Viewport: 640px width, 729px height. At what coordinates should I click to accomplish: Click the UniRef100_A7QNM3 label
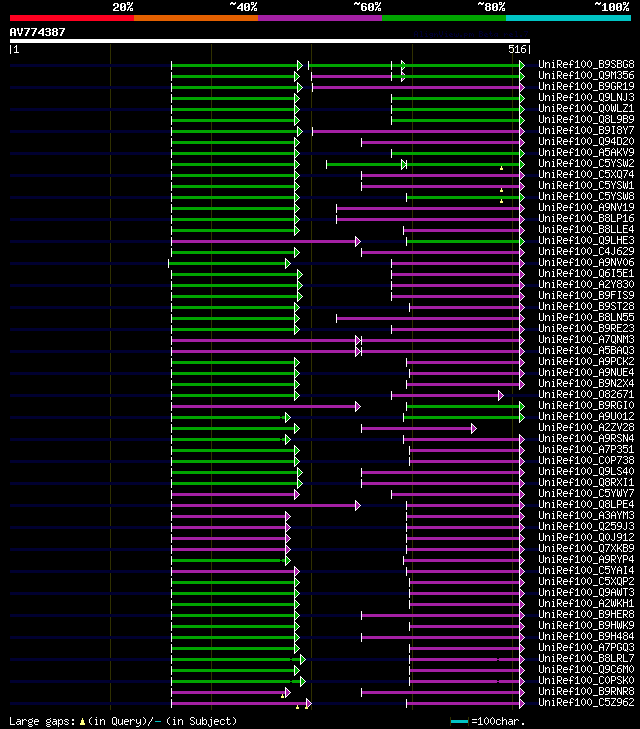point(586,339)
